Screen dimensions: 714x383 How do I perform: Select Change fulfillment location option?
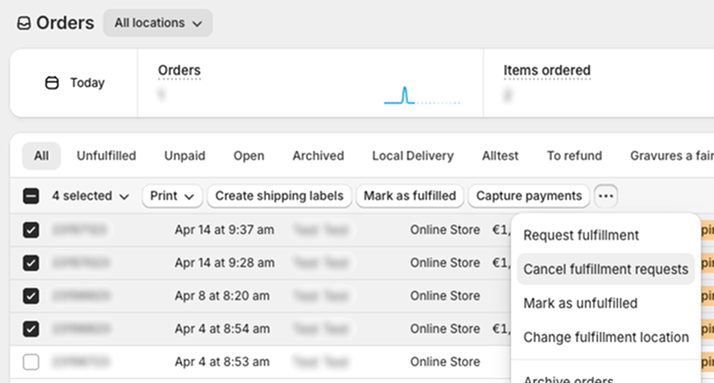coord(606,337)
